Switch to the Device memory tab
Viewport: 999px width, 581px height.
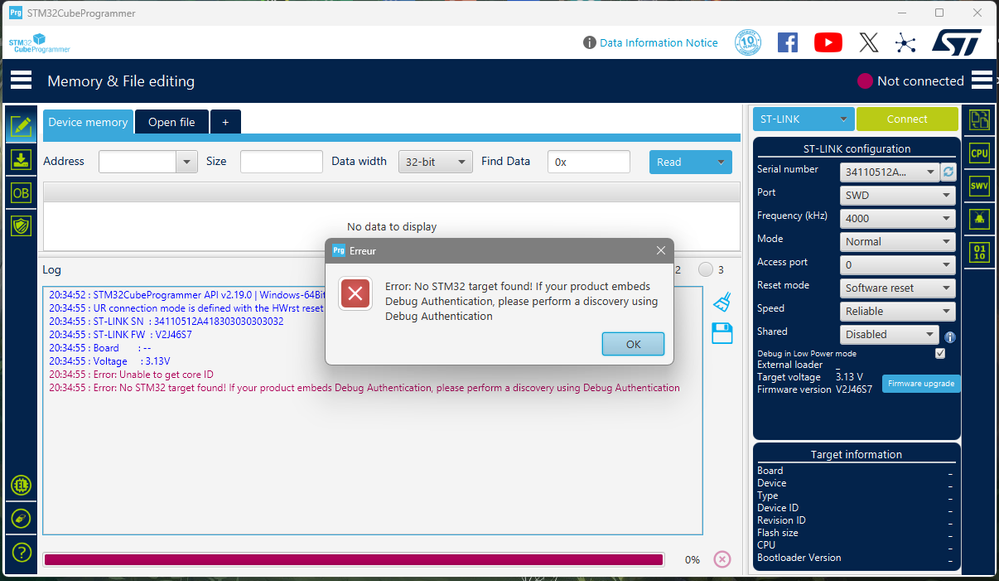(x=88, y=122)
